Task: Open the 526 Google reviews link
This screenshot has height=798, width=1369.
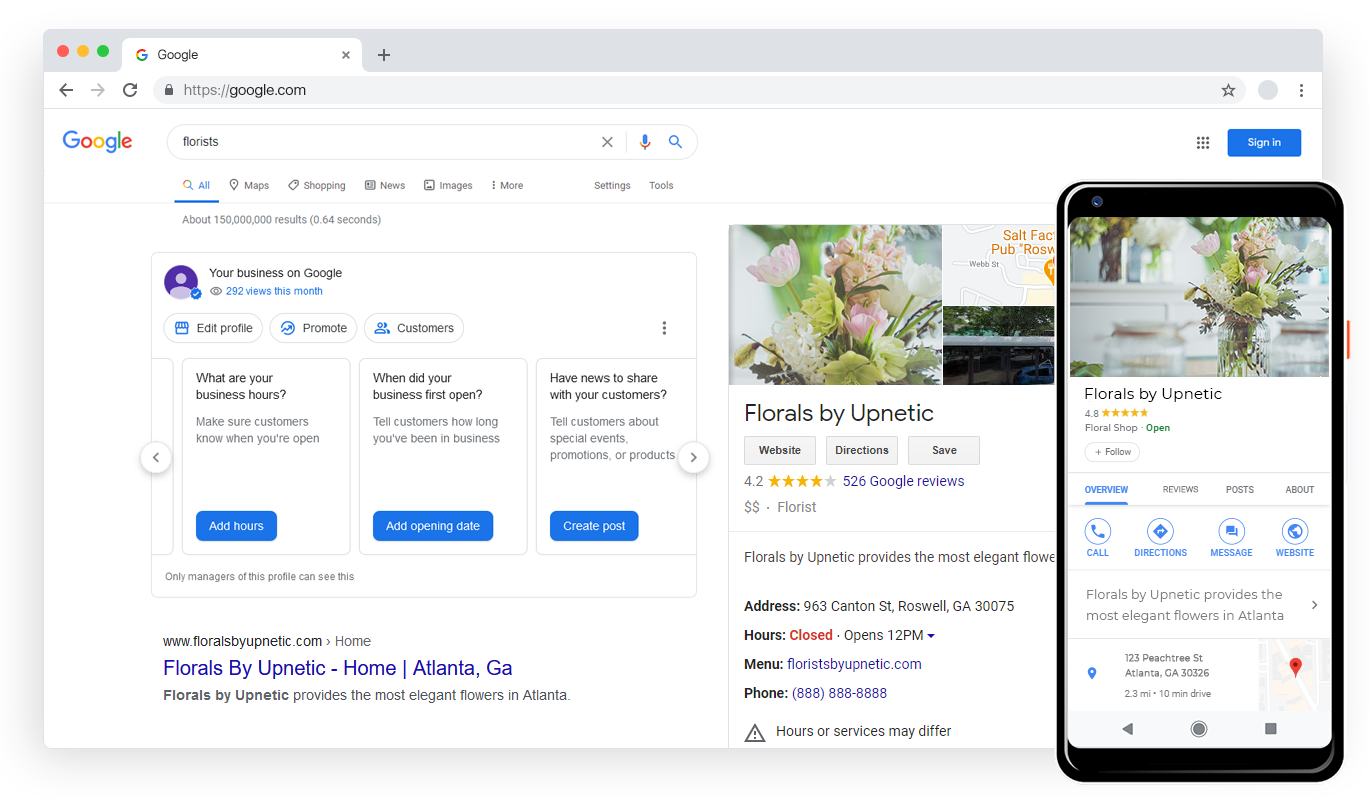Action: (903, 481)
